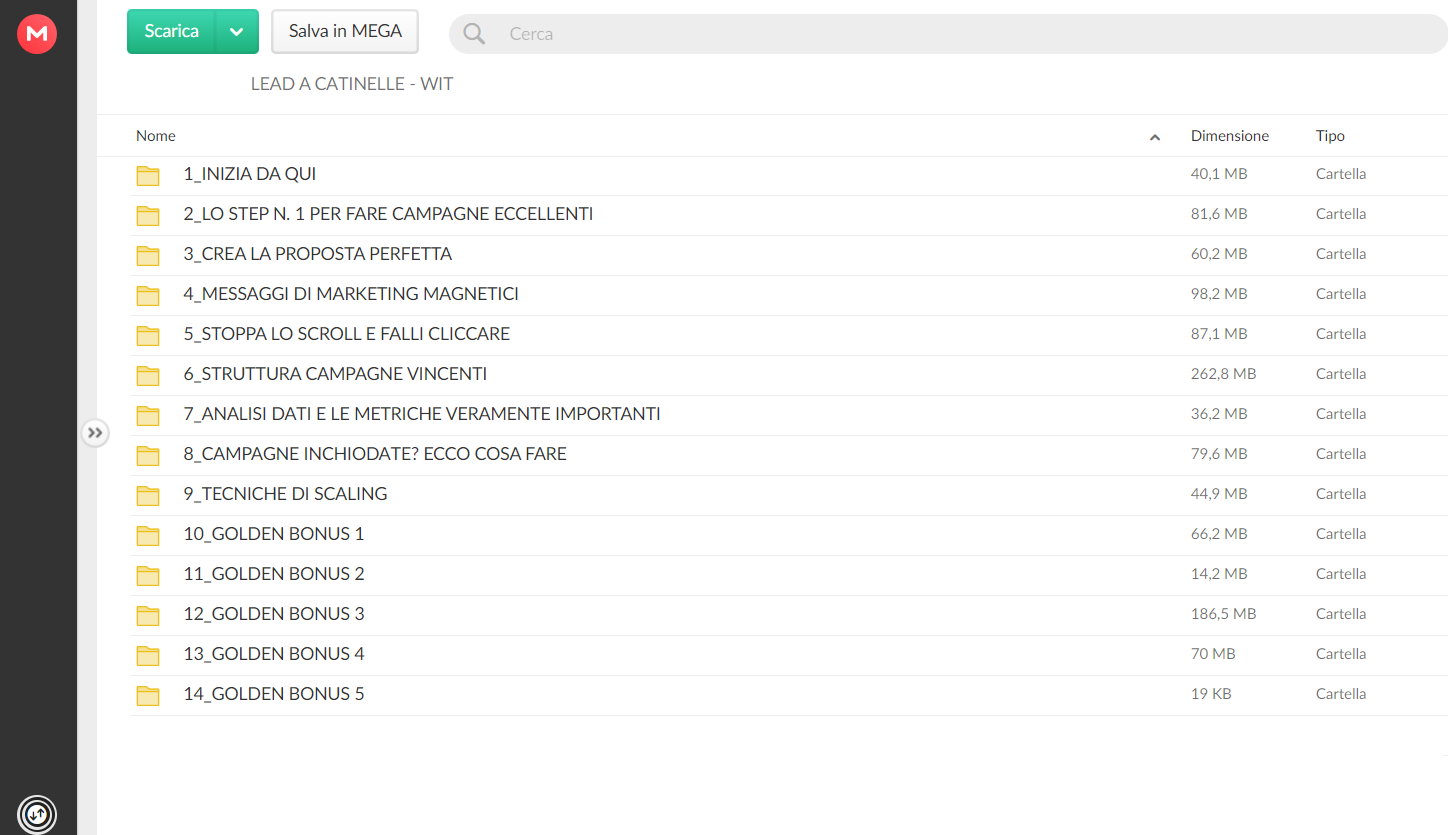
Task: Open the Scarica dropdown arrow
Action: pyautogui.click(x=236, y=31)
